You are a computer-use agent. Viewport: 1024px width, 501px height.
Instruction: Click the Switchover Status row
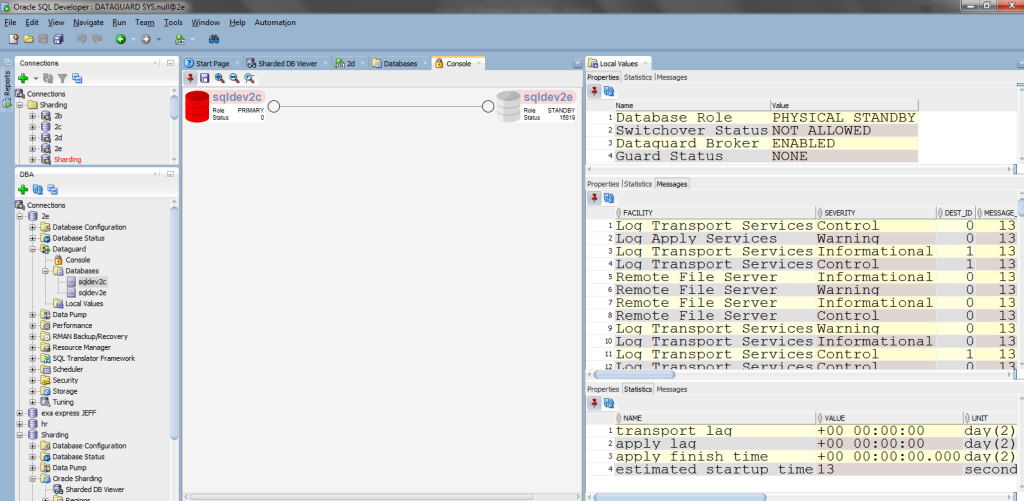(766, 131)
